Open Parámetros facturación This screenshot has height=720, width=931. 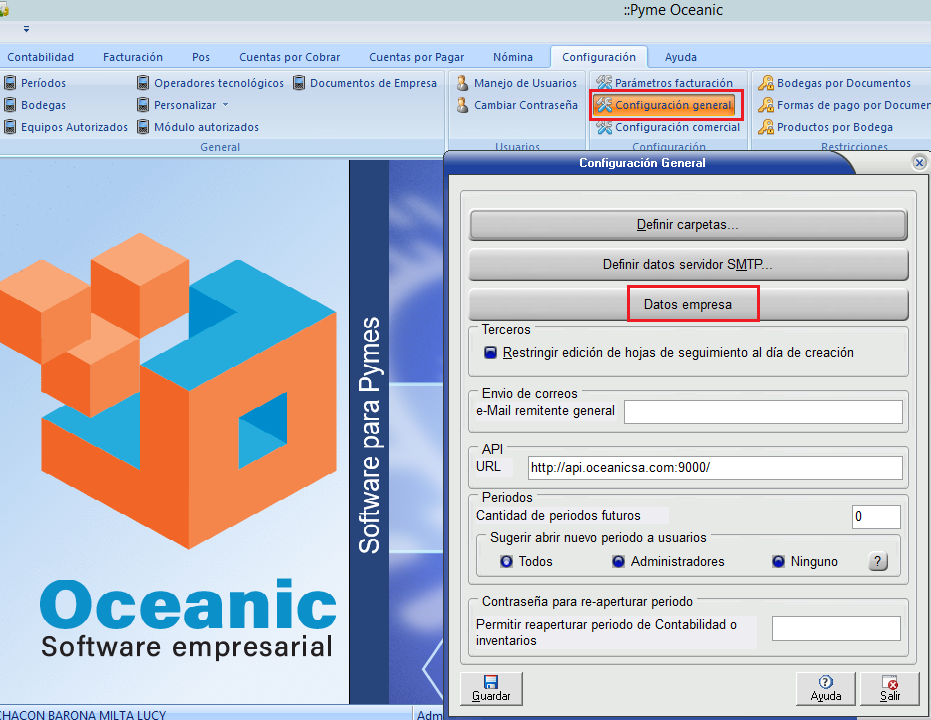tap(673, 83)
